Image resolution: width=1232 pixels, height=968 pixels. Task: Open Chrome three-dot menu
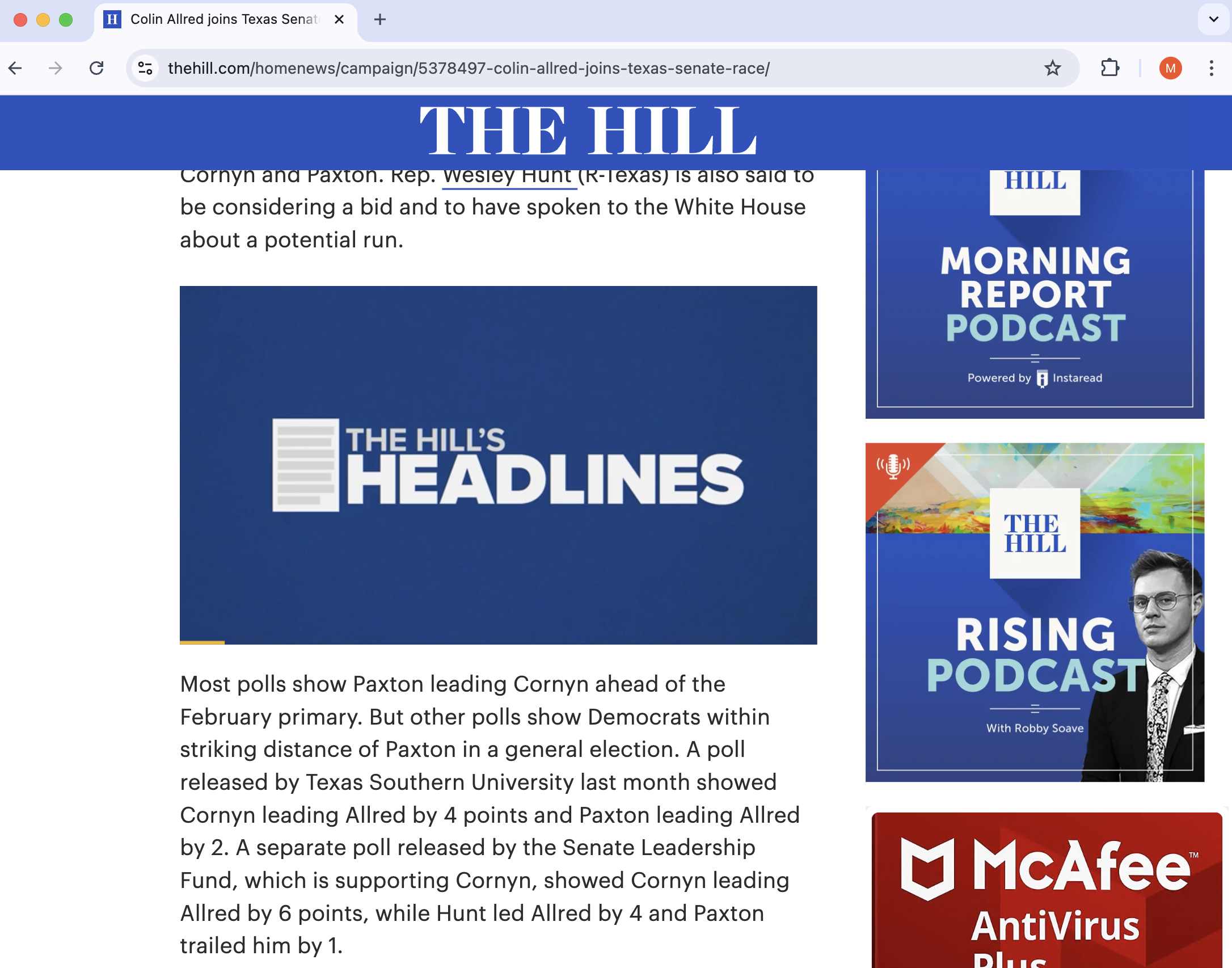[1211, 68]
